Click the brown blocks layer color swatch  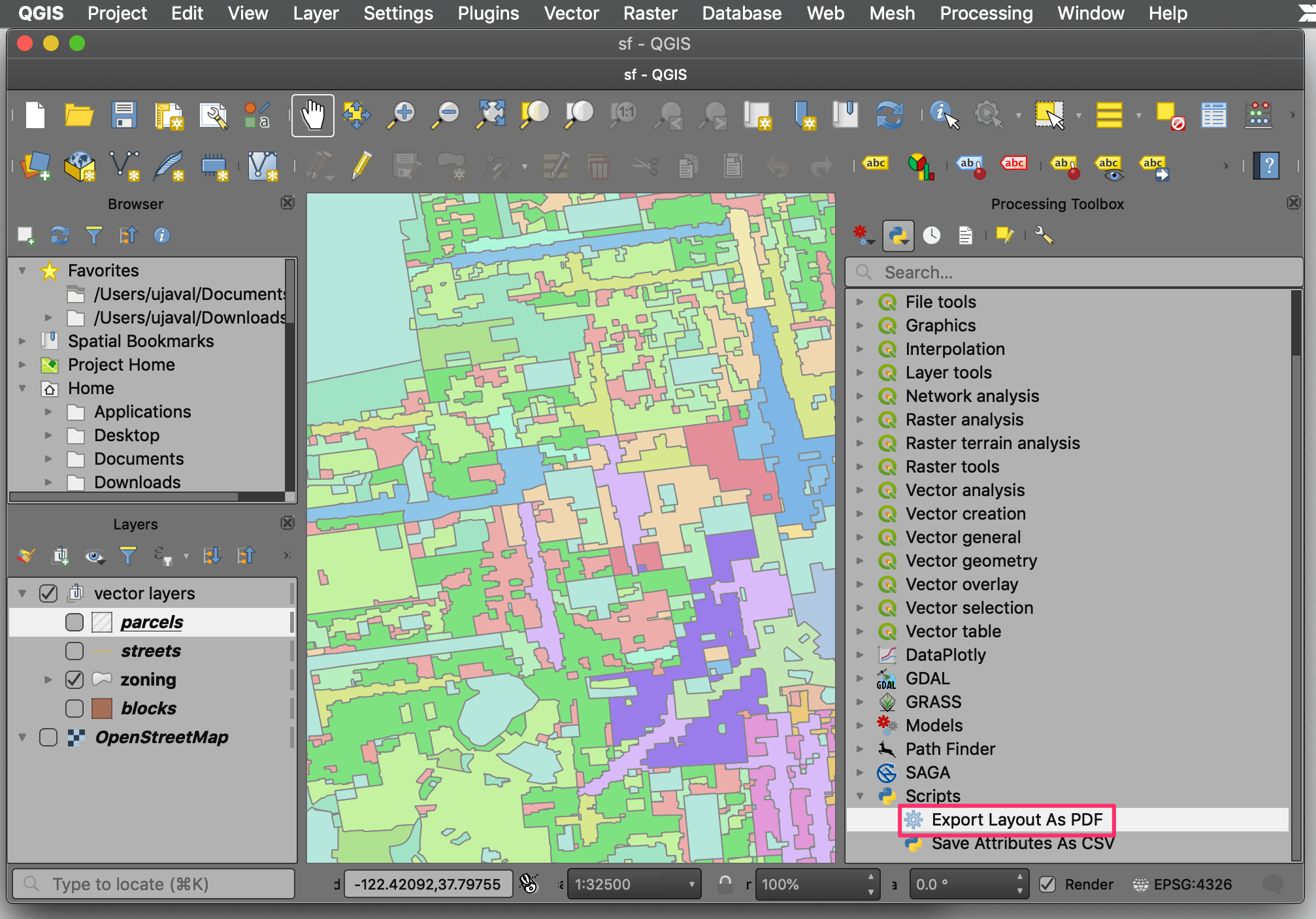pos(102,709)
